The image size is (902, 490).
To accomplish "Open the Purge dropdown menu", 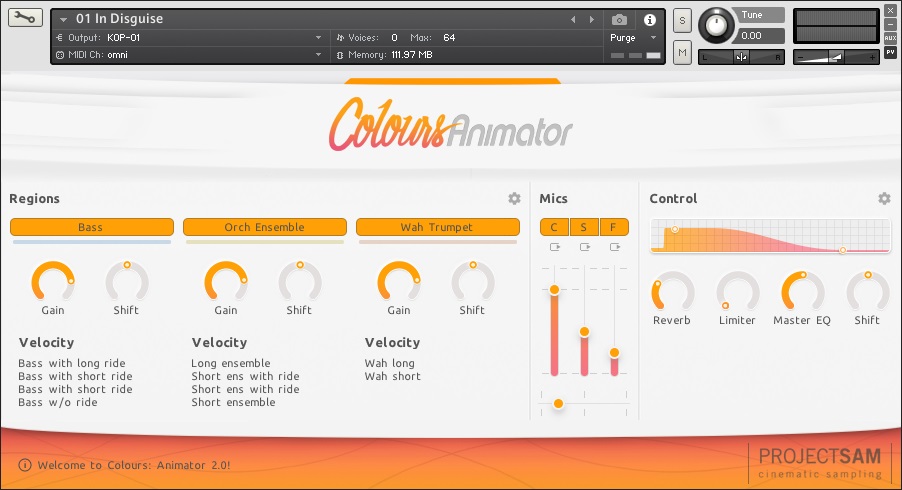I will 633,38.
